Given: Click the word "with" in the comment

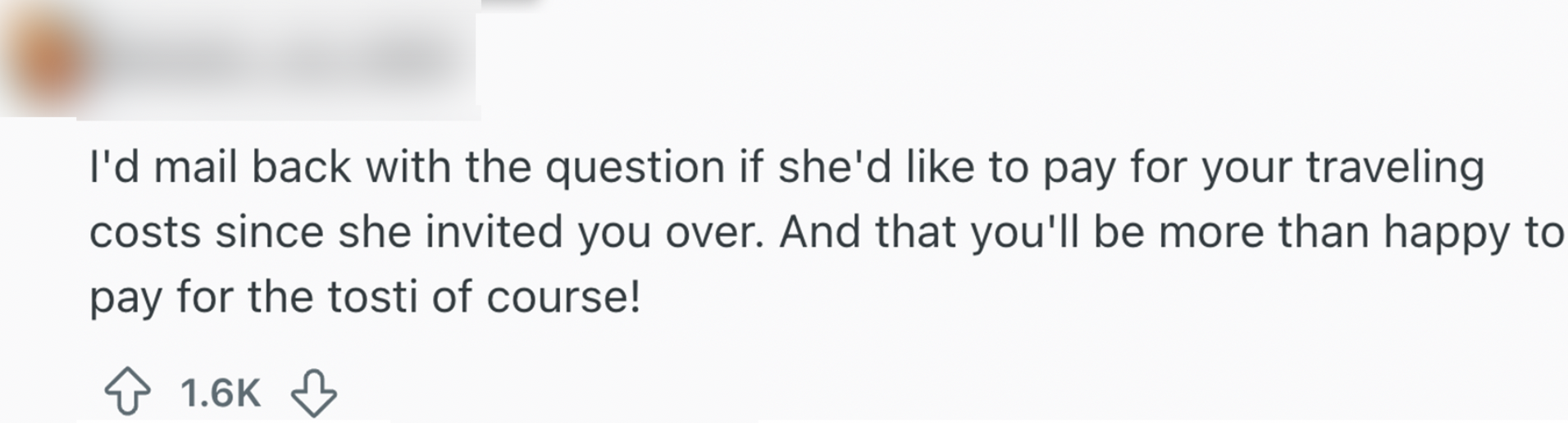Looking at the screenshot, I should (408, 168).
